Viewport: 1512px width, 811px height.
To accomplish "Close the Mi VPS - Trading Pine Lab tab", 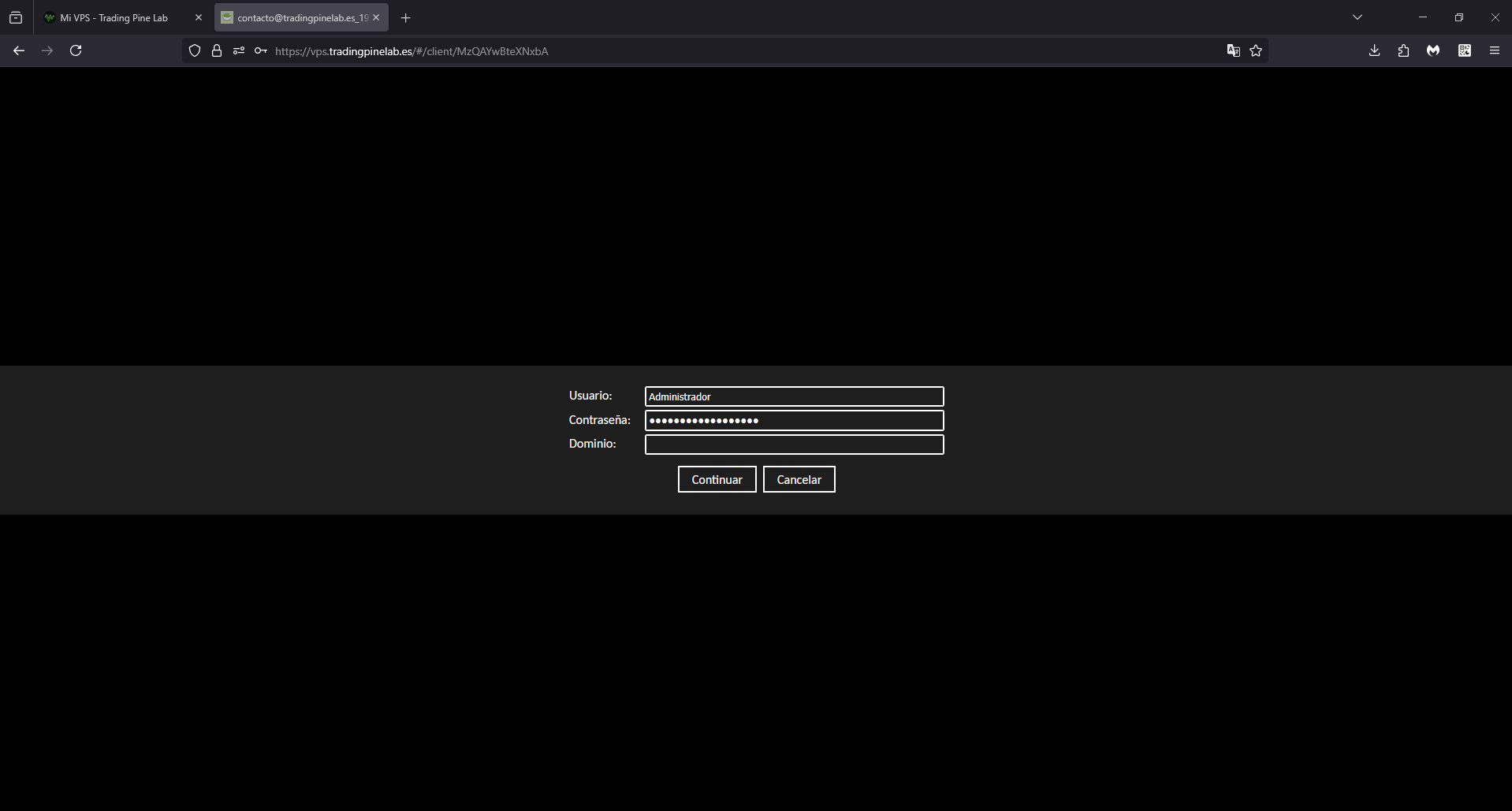I will click(199, 17).
